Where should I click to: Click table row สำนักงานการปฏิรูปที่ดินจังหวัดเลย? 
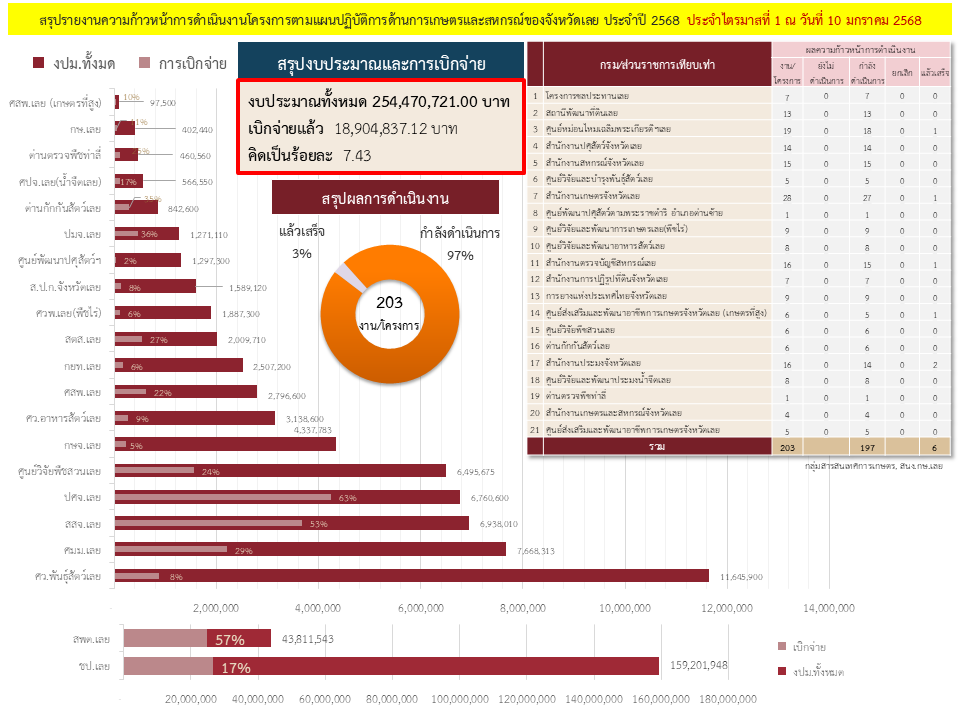point(739,279)
